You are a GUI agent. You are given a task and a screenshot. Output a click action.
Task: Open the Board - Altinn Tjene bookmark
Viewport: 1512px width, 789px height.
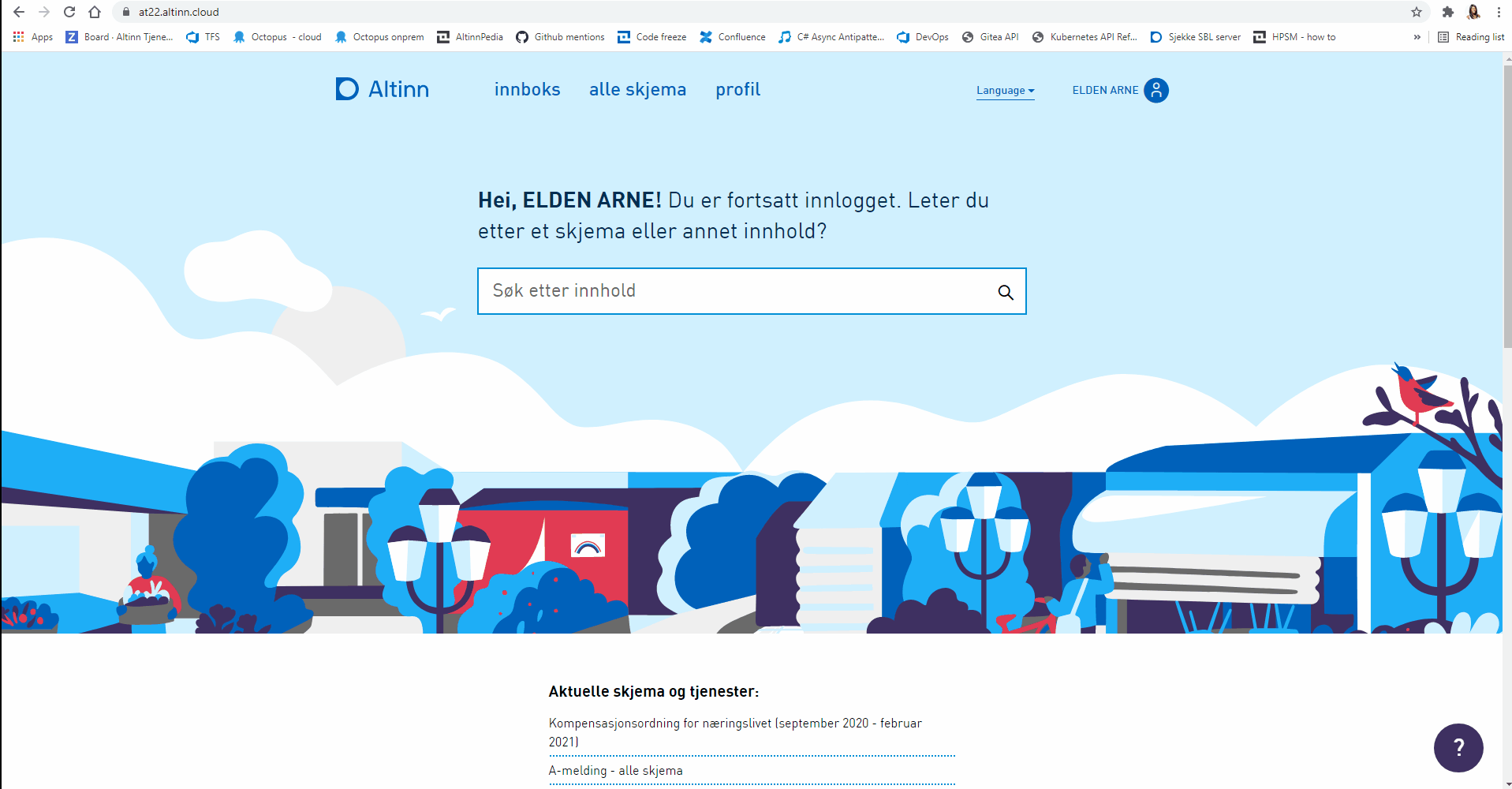[119, 37]
